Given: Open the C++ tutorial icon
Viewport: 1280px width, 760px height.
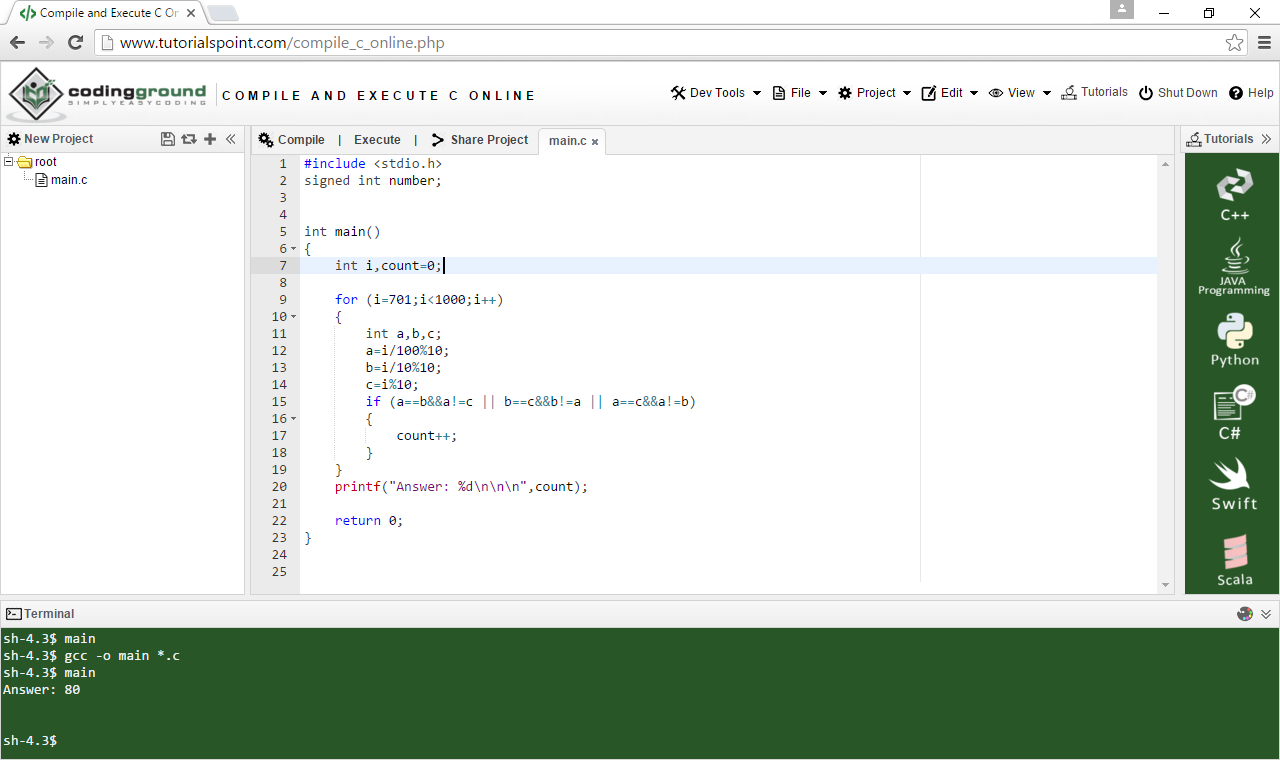Looking at the screenshot, I should click(1234, 195).
